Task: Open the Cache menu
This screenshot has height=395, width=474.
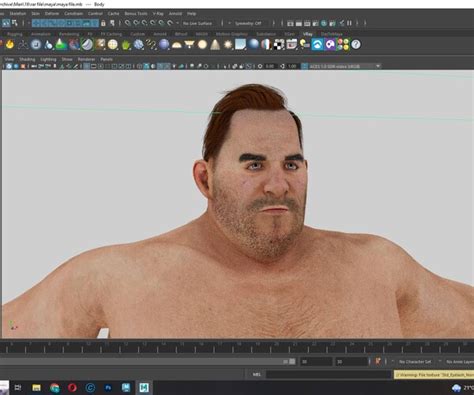Action: [x=113, y=14]
